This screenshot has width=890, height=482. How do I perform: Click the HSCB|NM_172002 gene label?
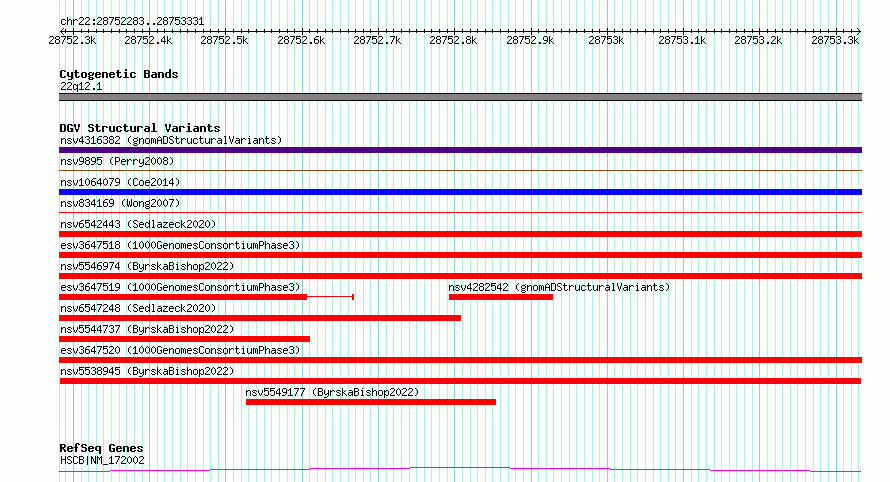tap(102, 460)
